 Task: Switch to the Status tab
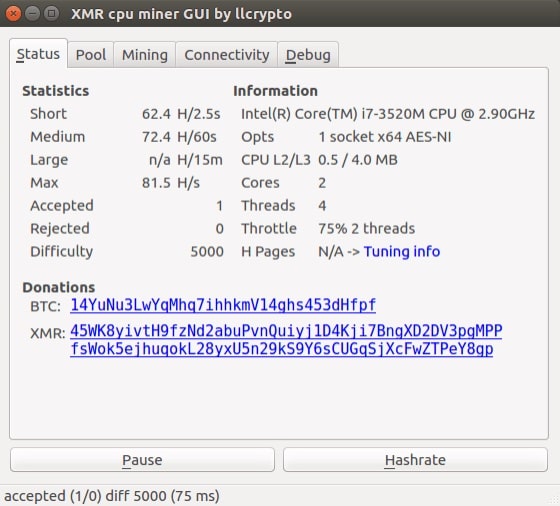pyautogui.click(x=38, y=54)
